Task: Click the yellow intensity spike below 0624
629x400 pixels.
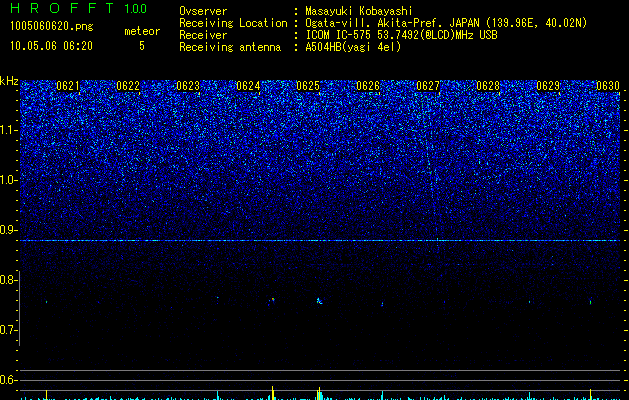Action: click(x=272, y=393)
